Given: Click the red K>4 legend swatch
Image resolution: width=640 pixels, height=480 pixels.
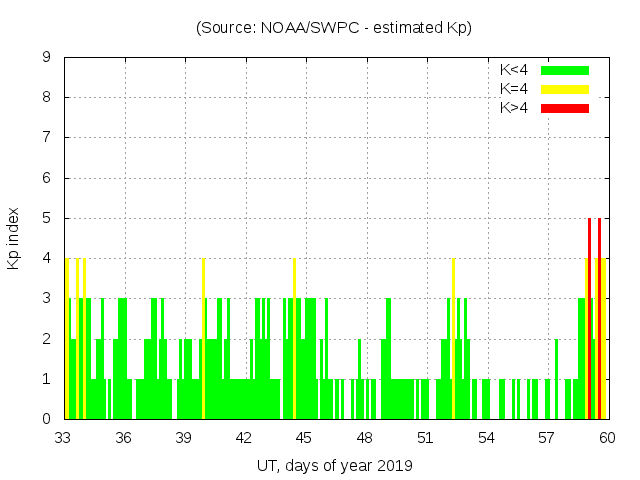Looking at the screenshot, I should (x=565, y=108).
